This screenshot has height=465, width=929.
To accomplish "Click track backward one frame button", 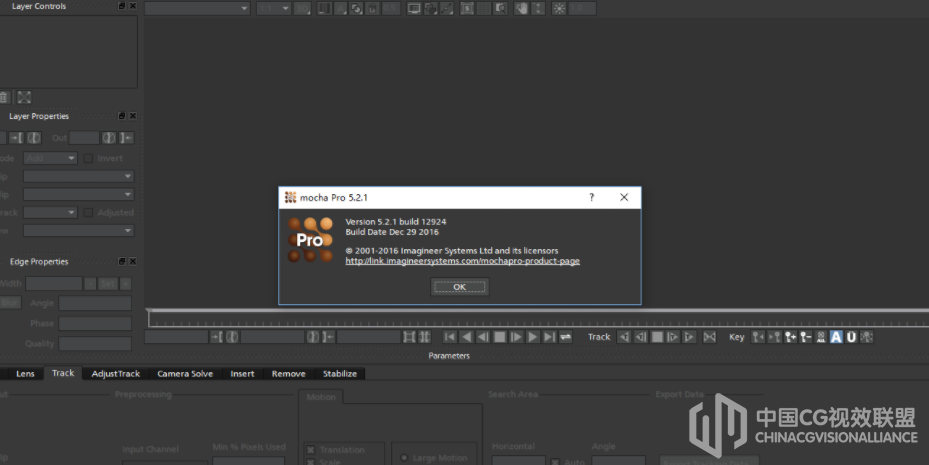I will point(640,337).
